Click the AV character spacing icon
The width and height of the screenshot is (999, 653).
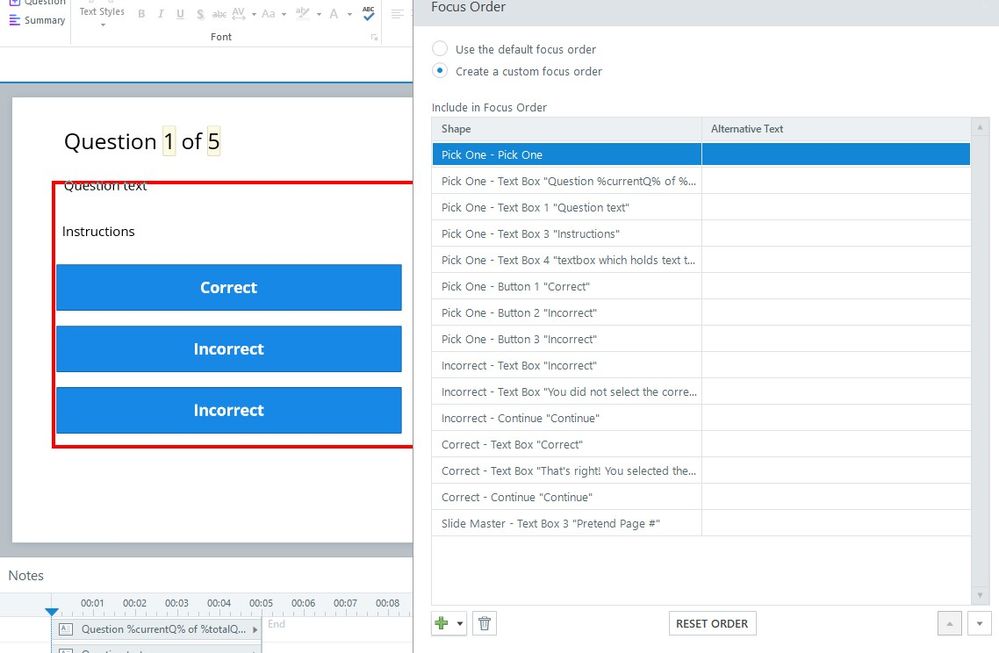tap(239, 13)
